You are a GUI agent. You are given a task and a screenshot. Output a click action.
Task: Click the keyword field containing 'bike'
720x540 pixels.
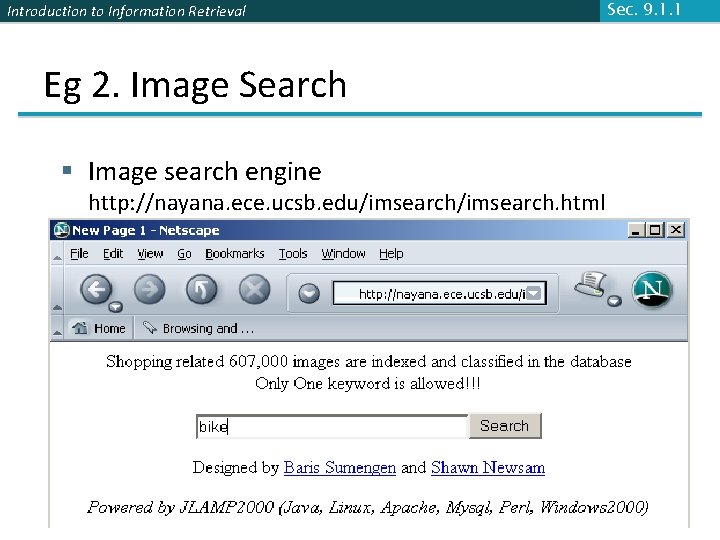pyautogui.click(x=332, y=427)
